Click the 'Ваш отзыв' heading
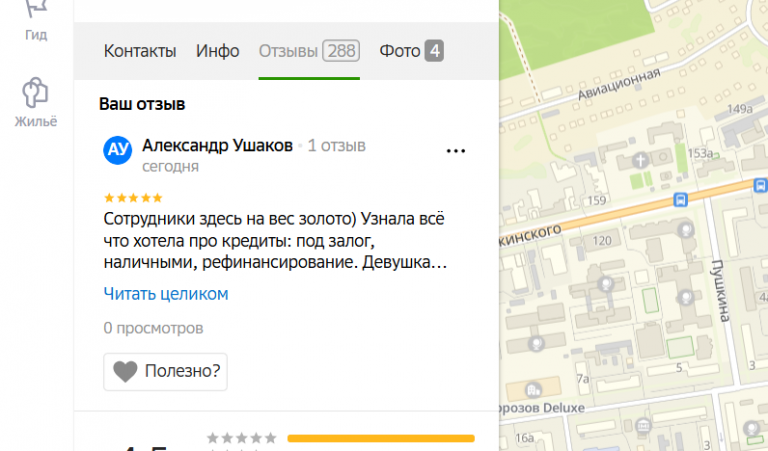The height and width of the screenshot is (451, 768). click(x=142, y=104)
